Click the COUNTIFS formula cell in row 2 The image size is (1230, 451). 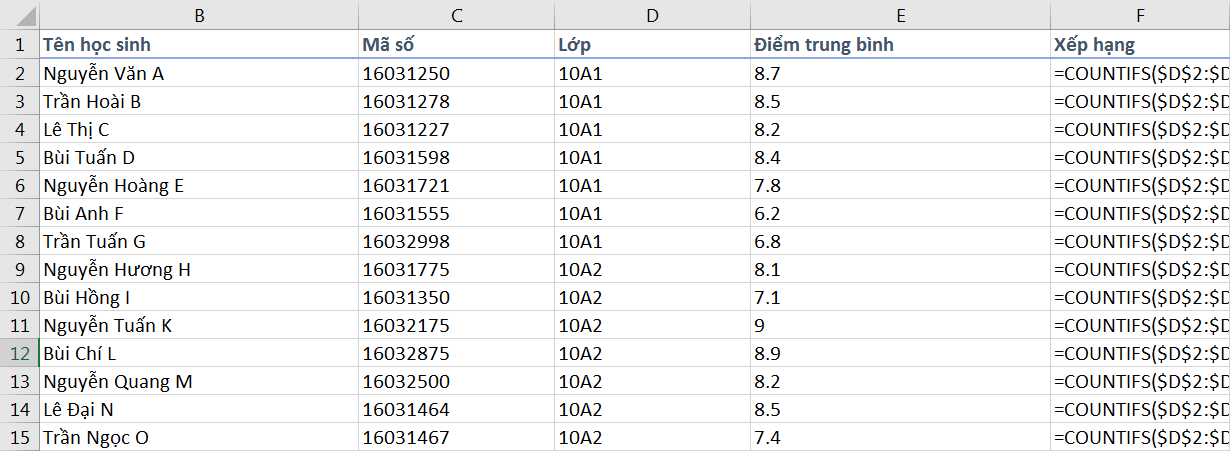[x=1140, y=73]
